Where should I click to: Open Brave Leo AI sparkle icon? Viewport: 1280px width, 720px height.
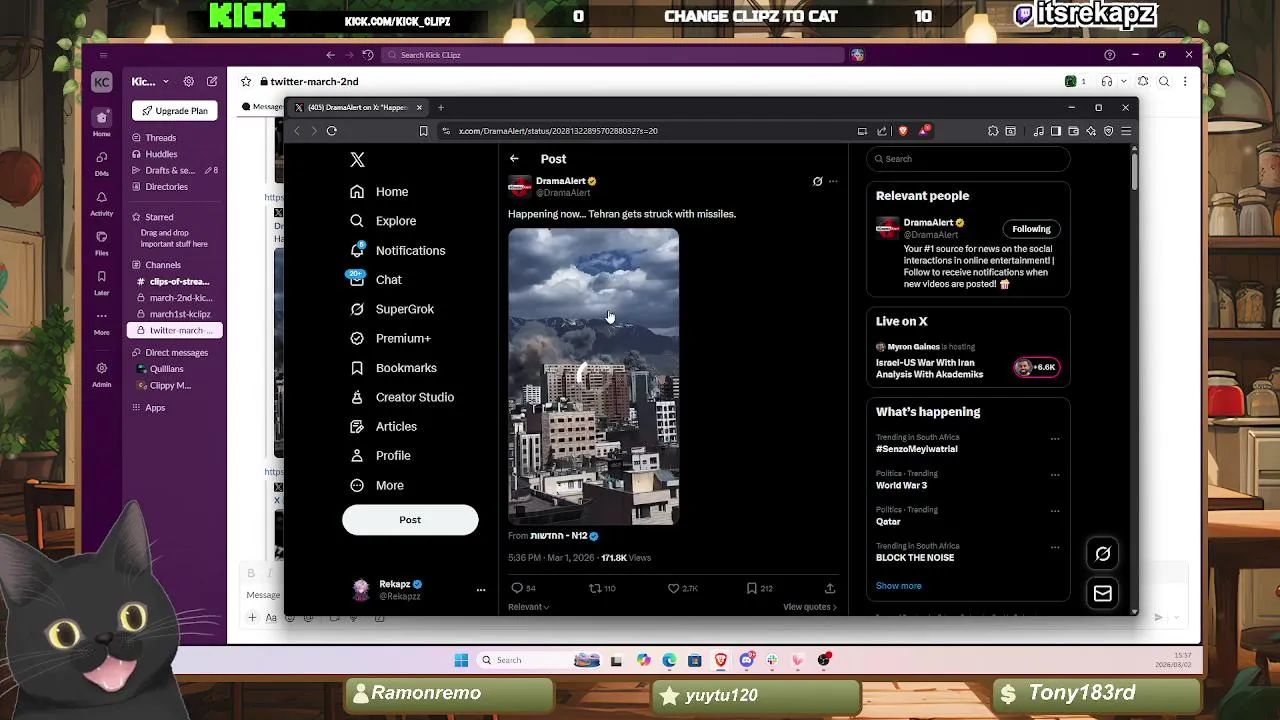coord(1091,131)
